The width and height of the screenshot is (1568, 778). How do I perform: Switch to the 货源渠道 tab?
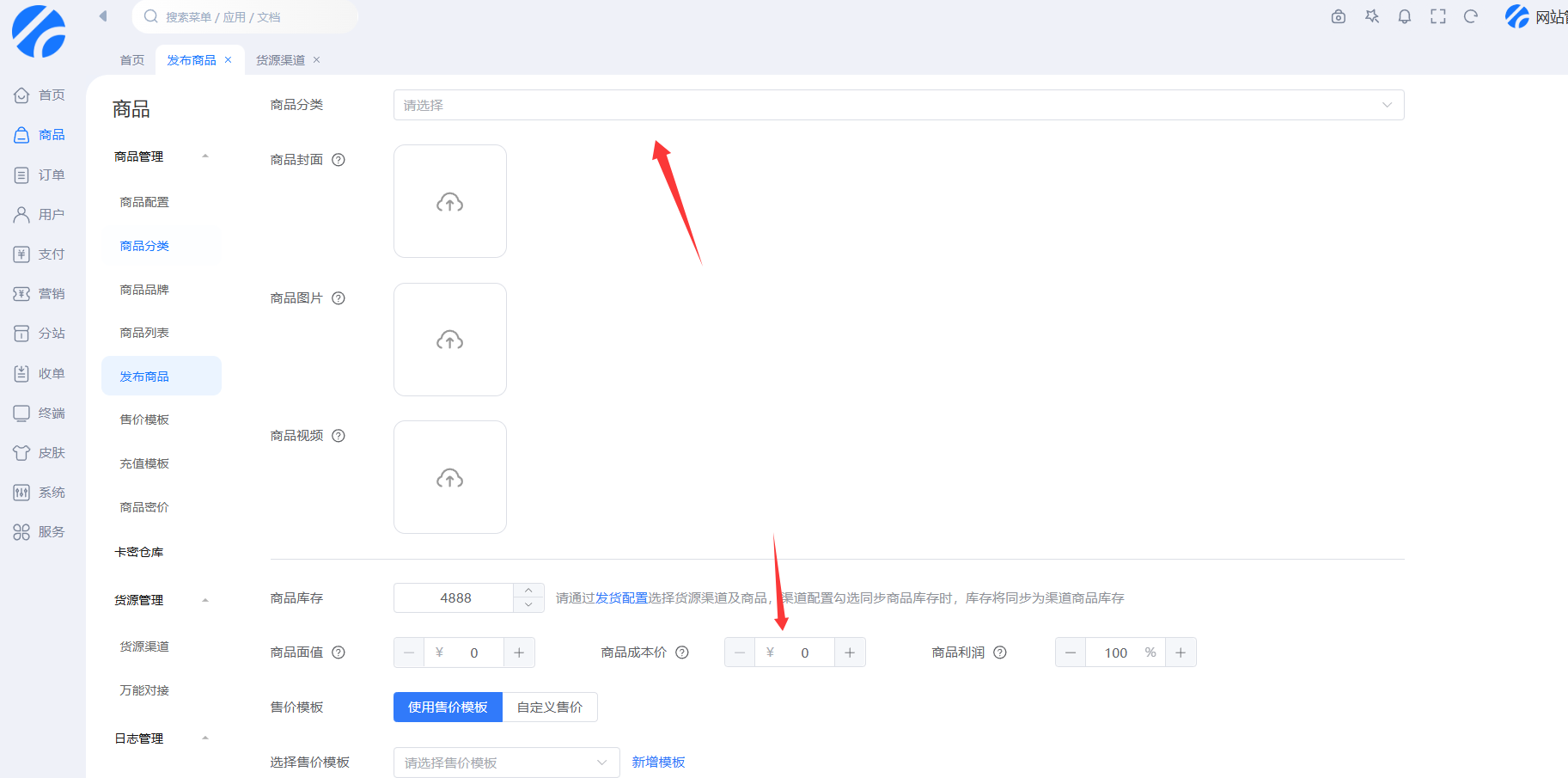coord(280,60)
